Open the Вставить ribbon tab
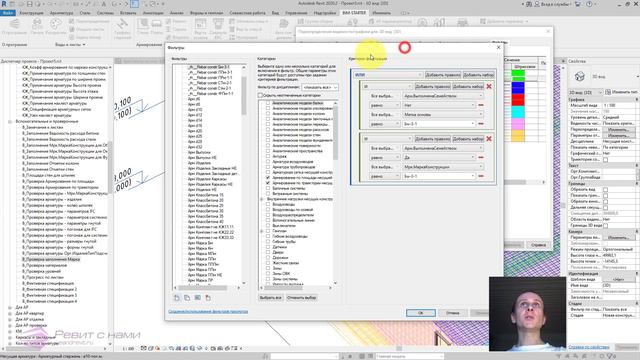Screen dimensions: 640x360 click(128, 13)
